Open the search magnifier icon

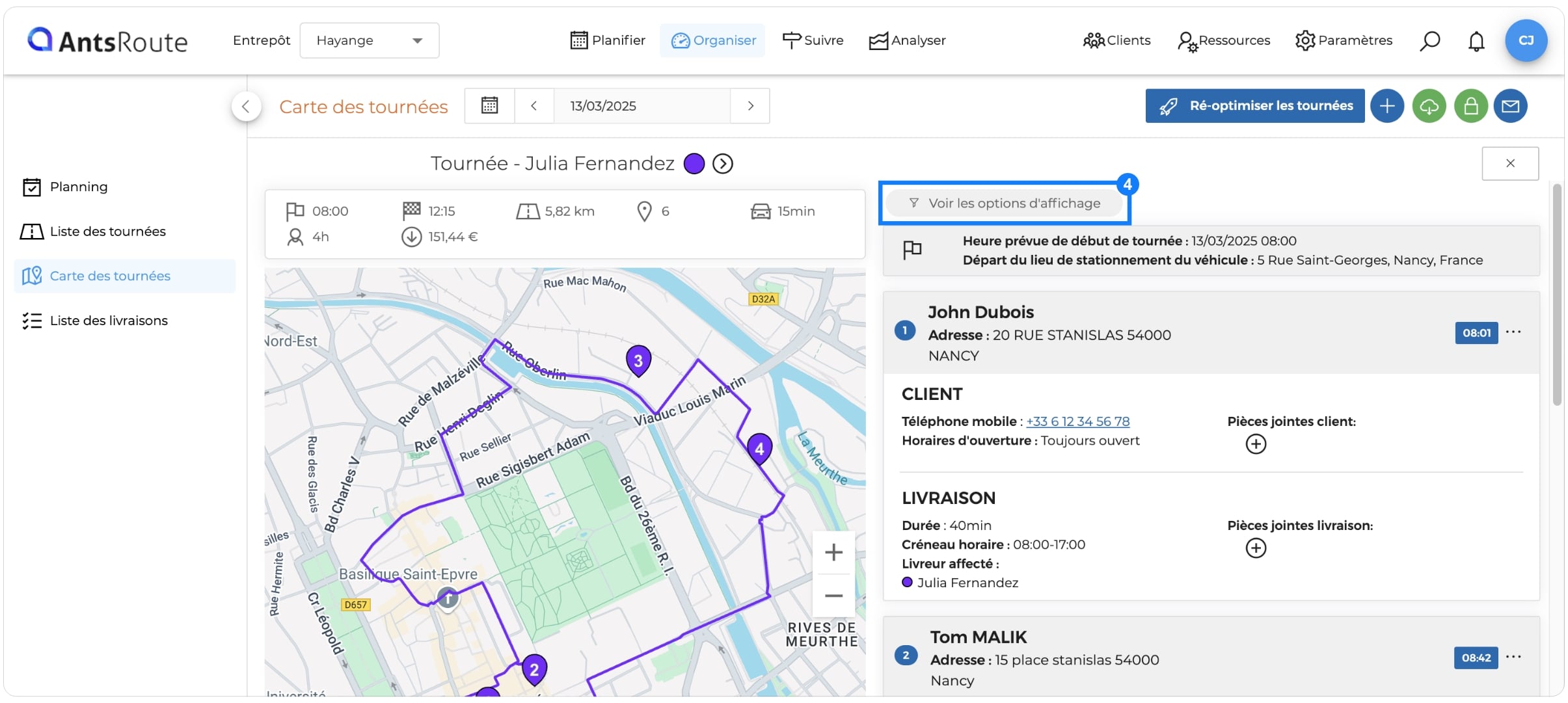(1429, 41)
